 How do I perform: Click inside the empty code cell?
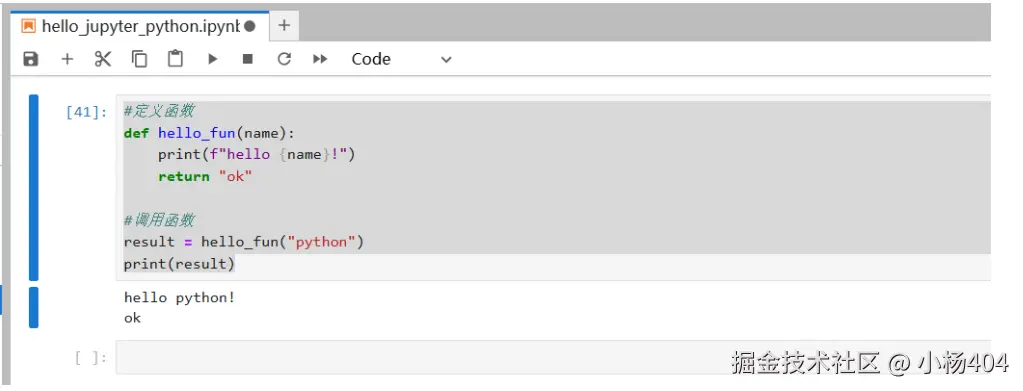pos(553,357)
